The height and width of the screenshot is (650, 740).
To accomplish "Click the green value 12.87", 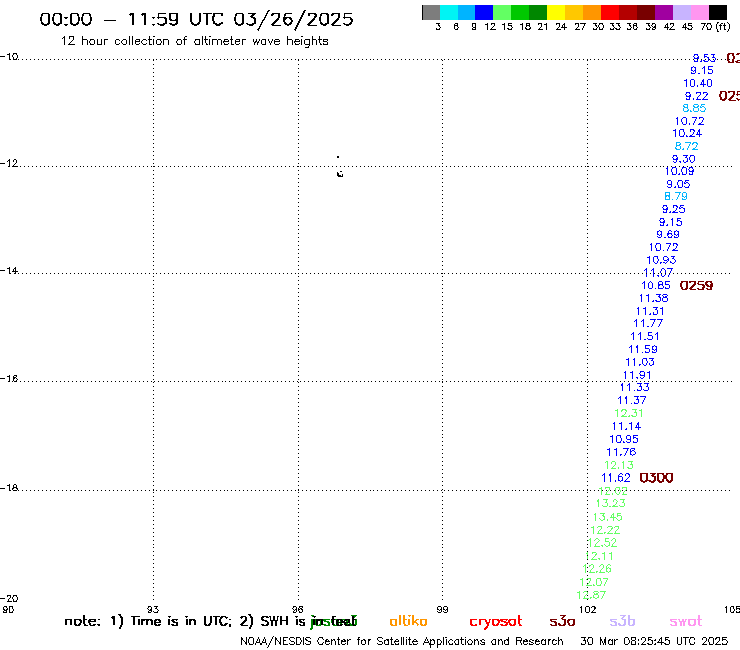I will click(591, 595).
